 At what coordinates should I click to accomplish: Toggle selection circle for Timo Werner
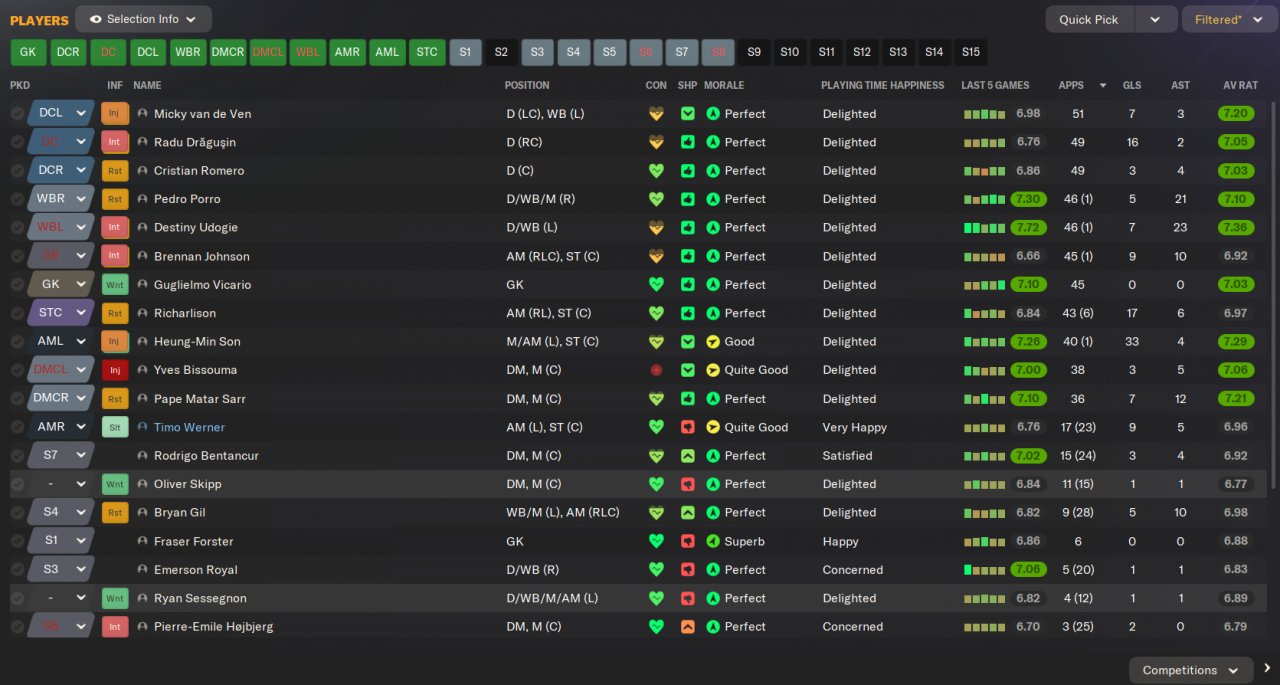[17, 427]
